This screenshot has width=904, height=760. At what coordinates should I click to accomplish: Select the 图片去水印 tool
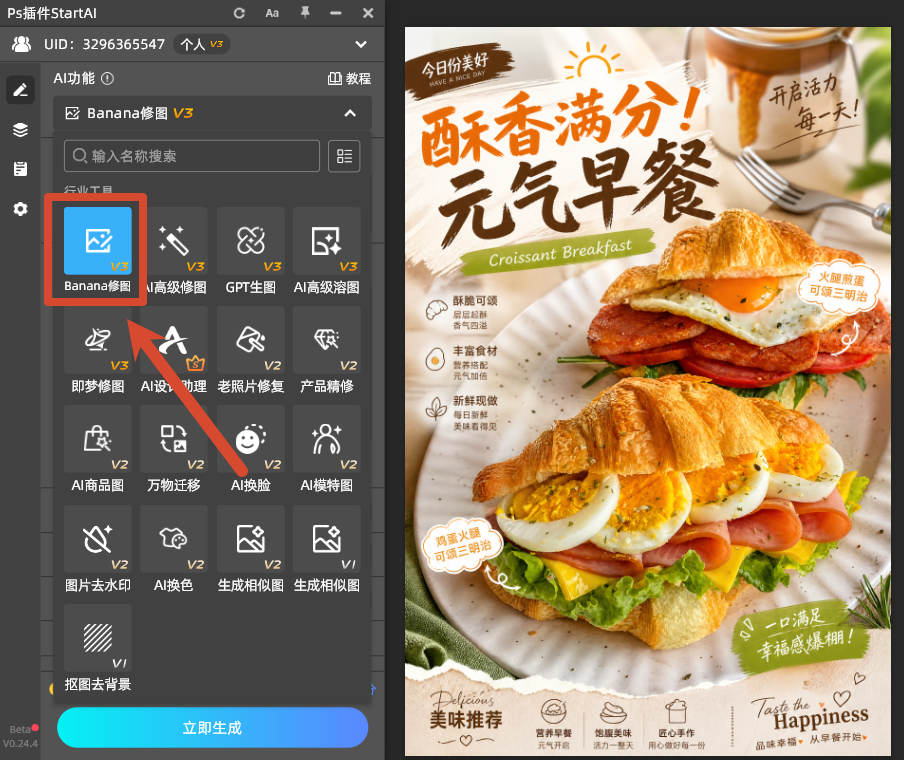[97, 549]
